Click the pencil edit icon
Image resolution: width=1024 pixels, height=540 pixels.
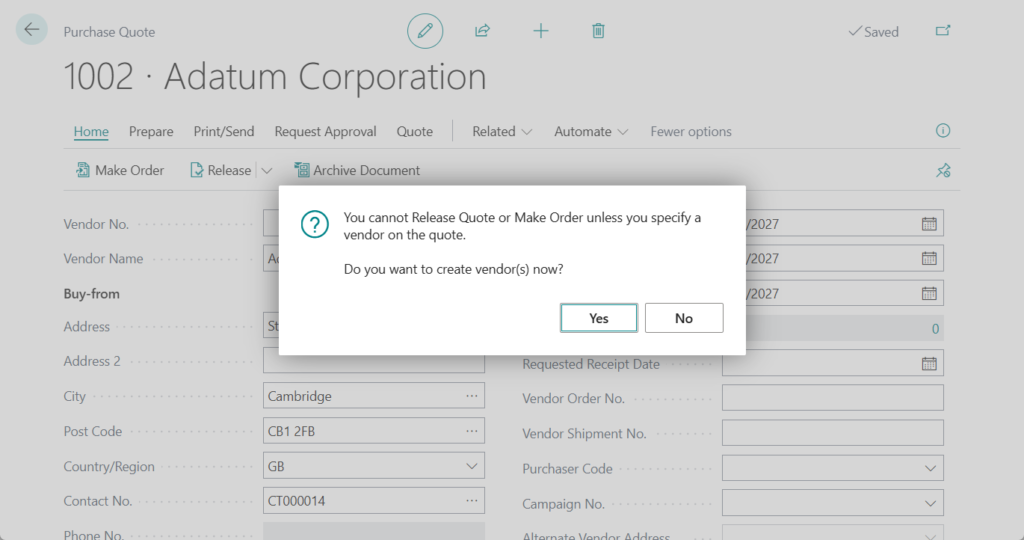[x=425, y=31]
